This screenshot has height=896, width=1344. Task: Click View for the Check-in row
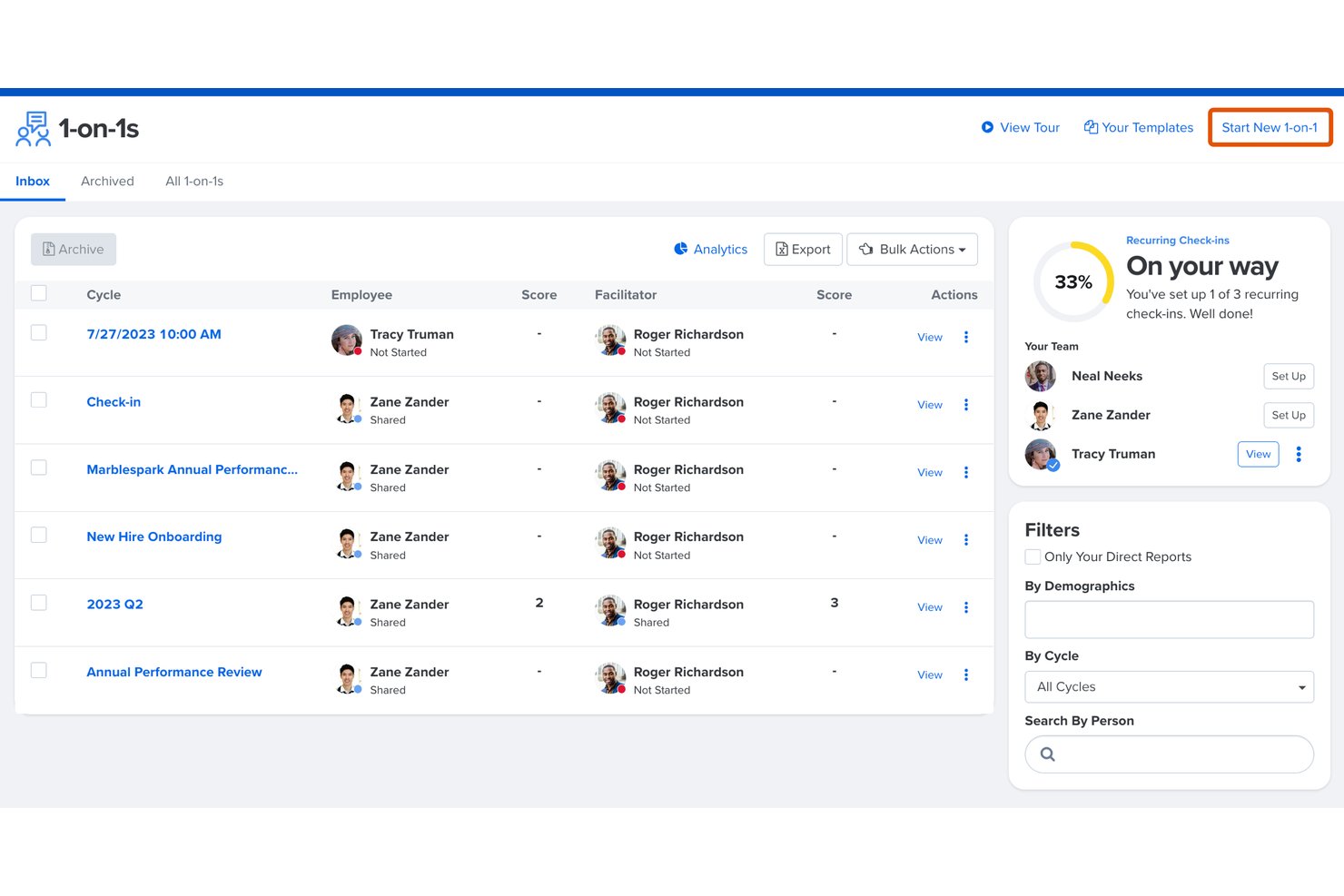(x=930, y=405)
